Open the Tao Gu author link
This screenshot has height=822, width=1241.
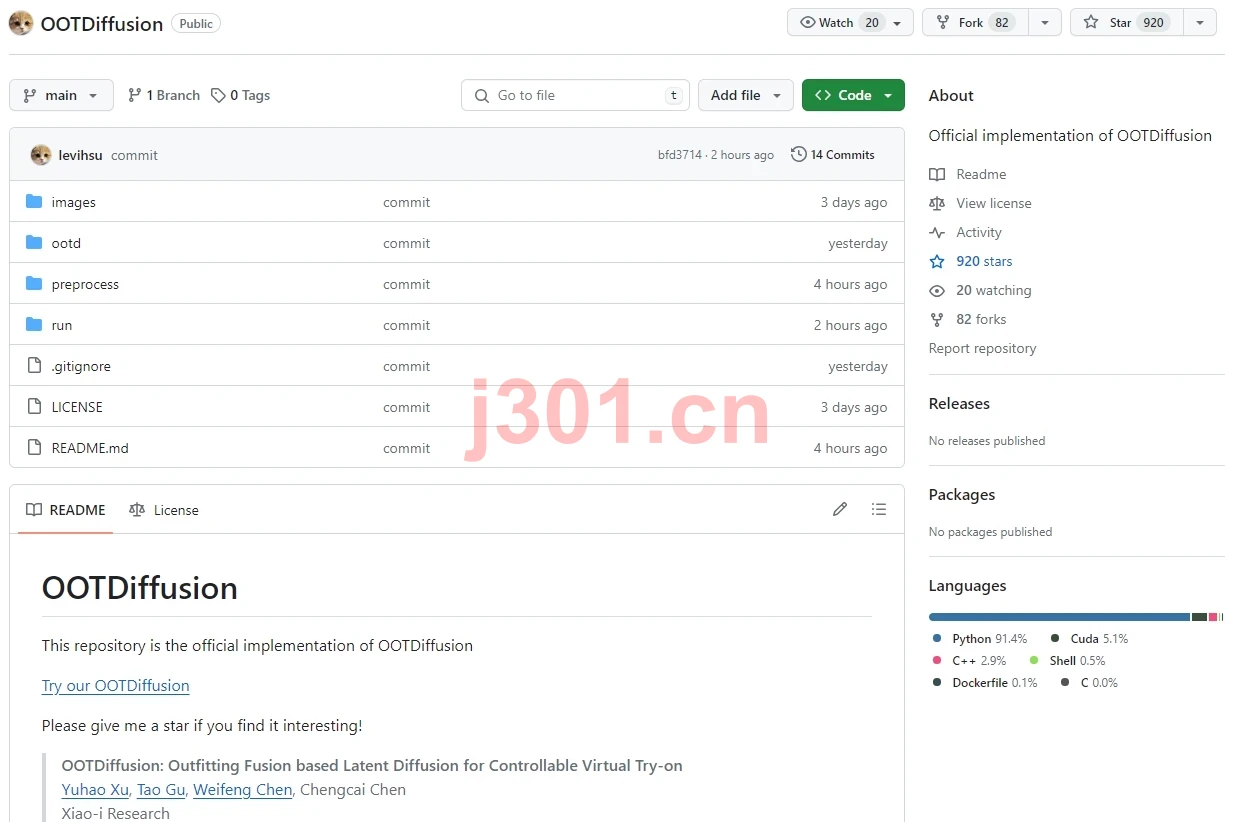tap(161, 790)
